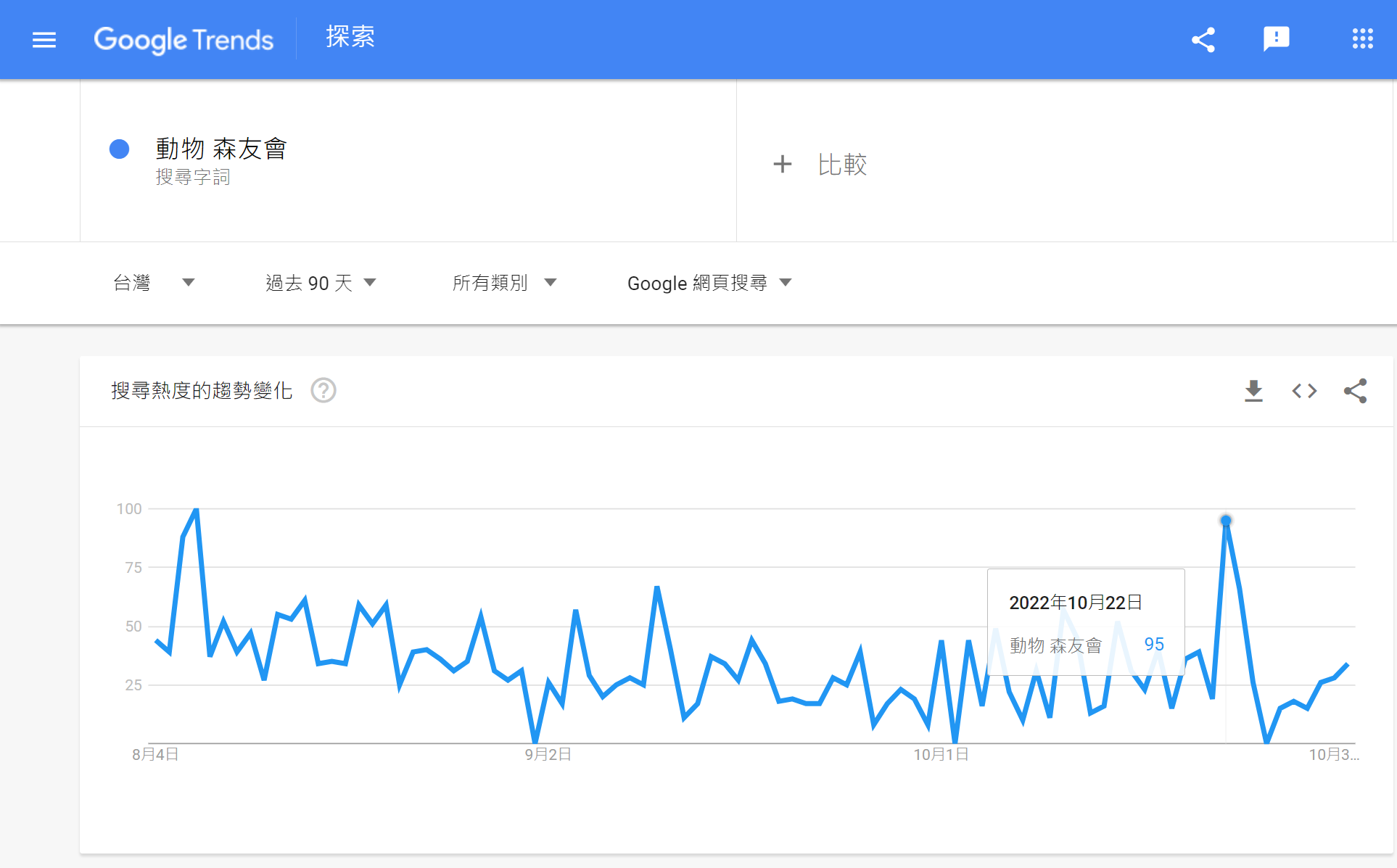Click the 動物 森友會 search term
Image resolution: width=1397 pixels, height=868 pixels.
[x=221, y=149]
